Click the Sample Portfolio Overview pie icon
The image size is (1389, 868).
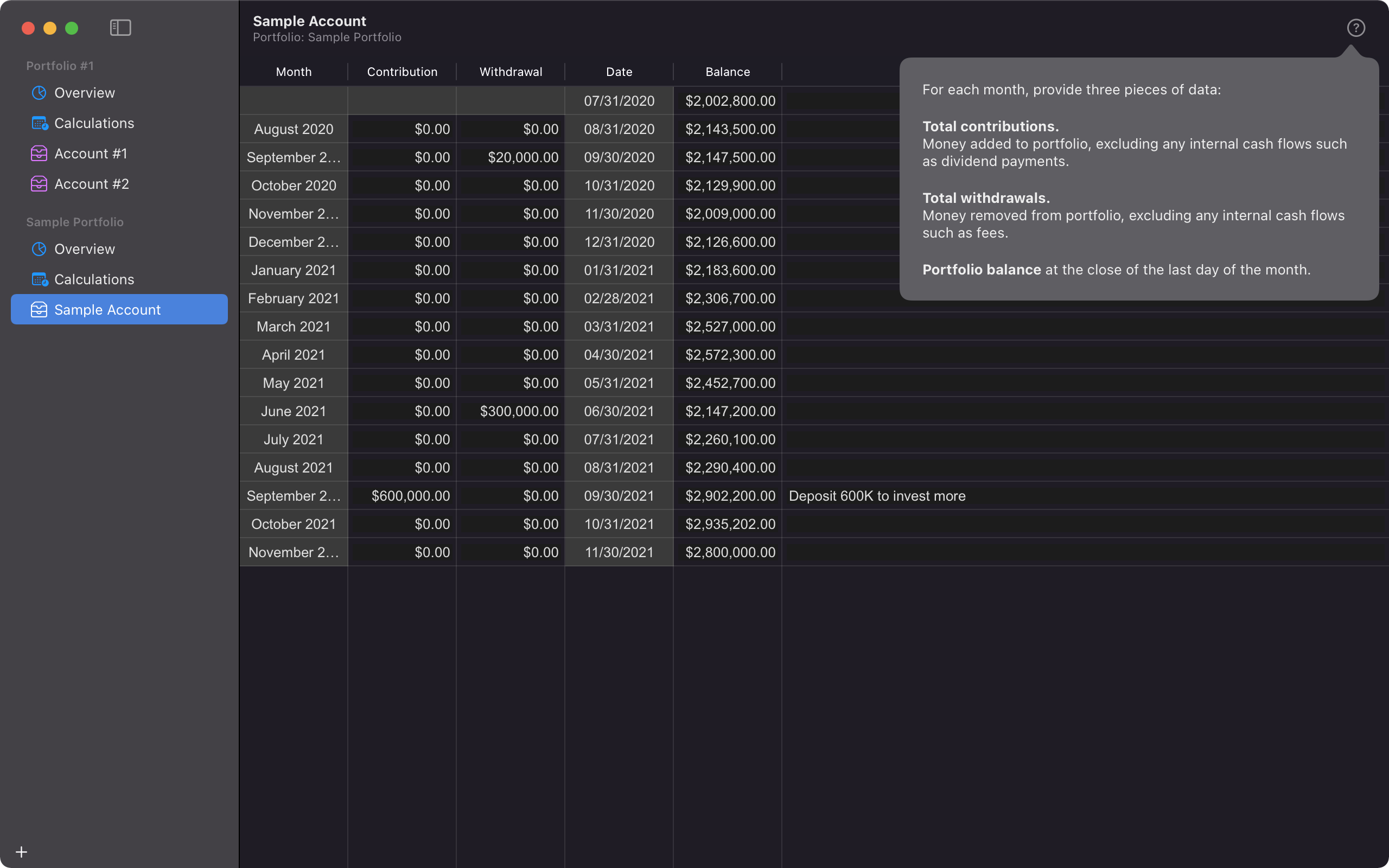pyautogui.click(x=39, y=249)
